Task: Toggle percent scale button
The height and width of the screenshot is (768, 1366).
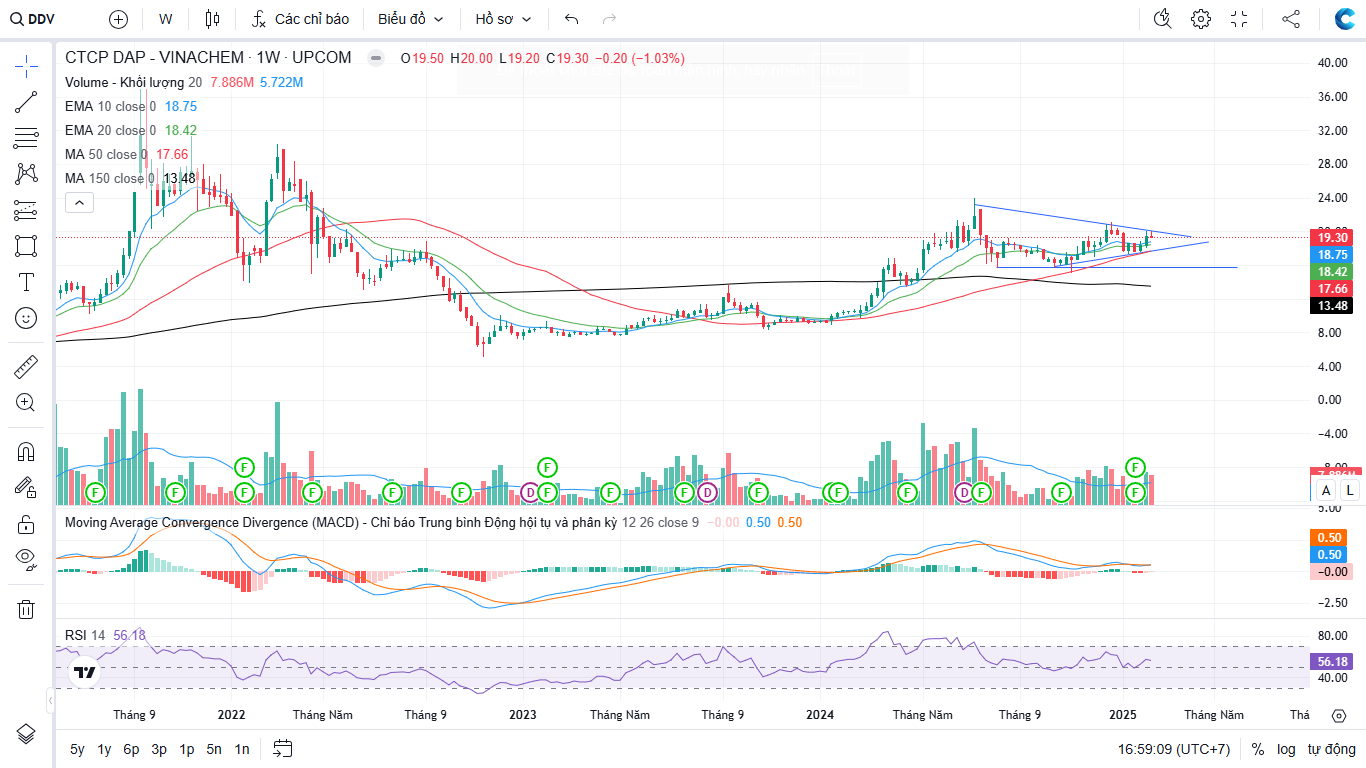Action: [x=1257, y=749]
